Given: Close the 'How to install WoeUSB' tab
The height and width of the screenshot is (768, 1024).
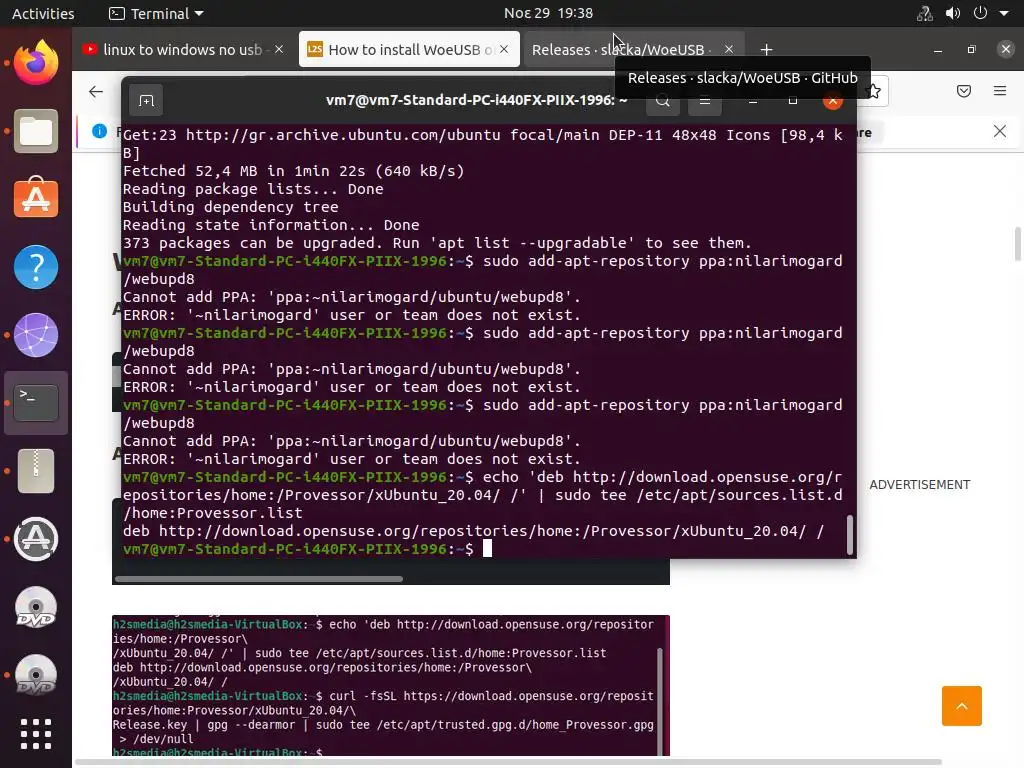Looking at the screenshot, I should pos(504,49).
